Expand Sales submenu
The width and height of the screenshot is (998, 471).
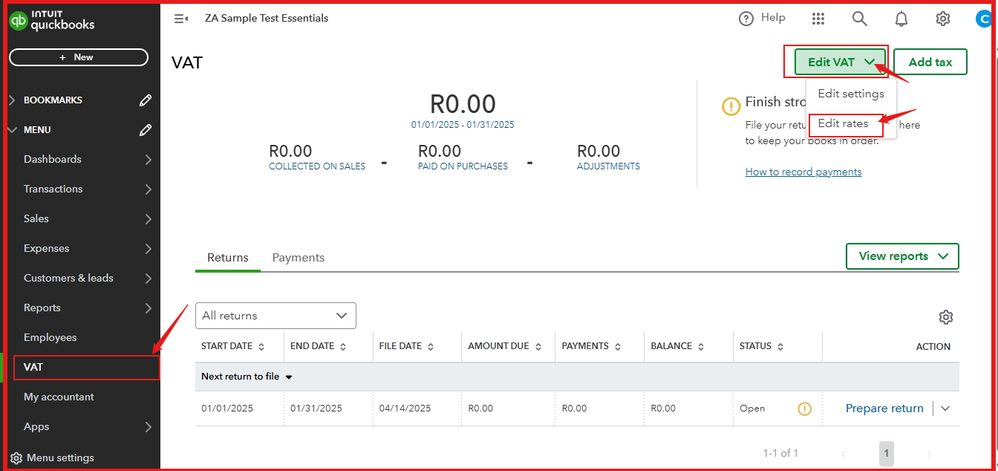pyautogui.click(x=148, y=219)
